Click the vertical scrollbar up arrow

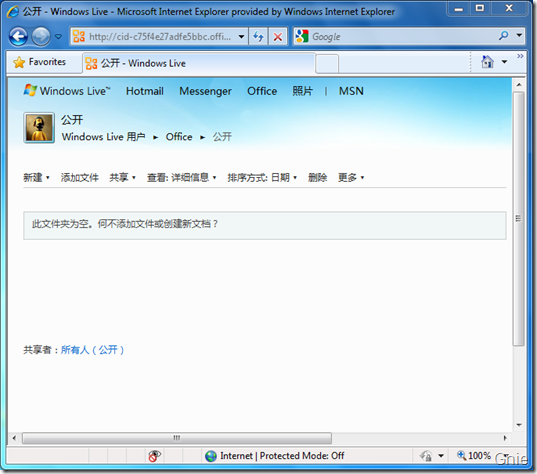click(x=519, y=85)
